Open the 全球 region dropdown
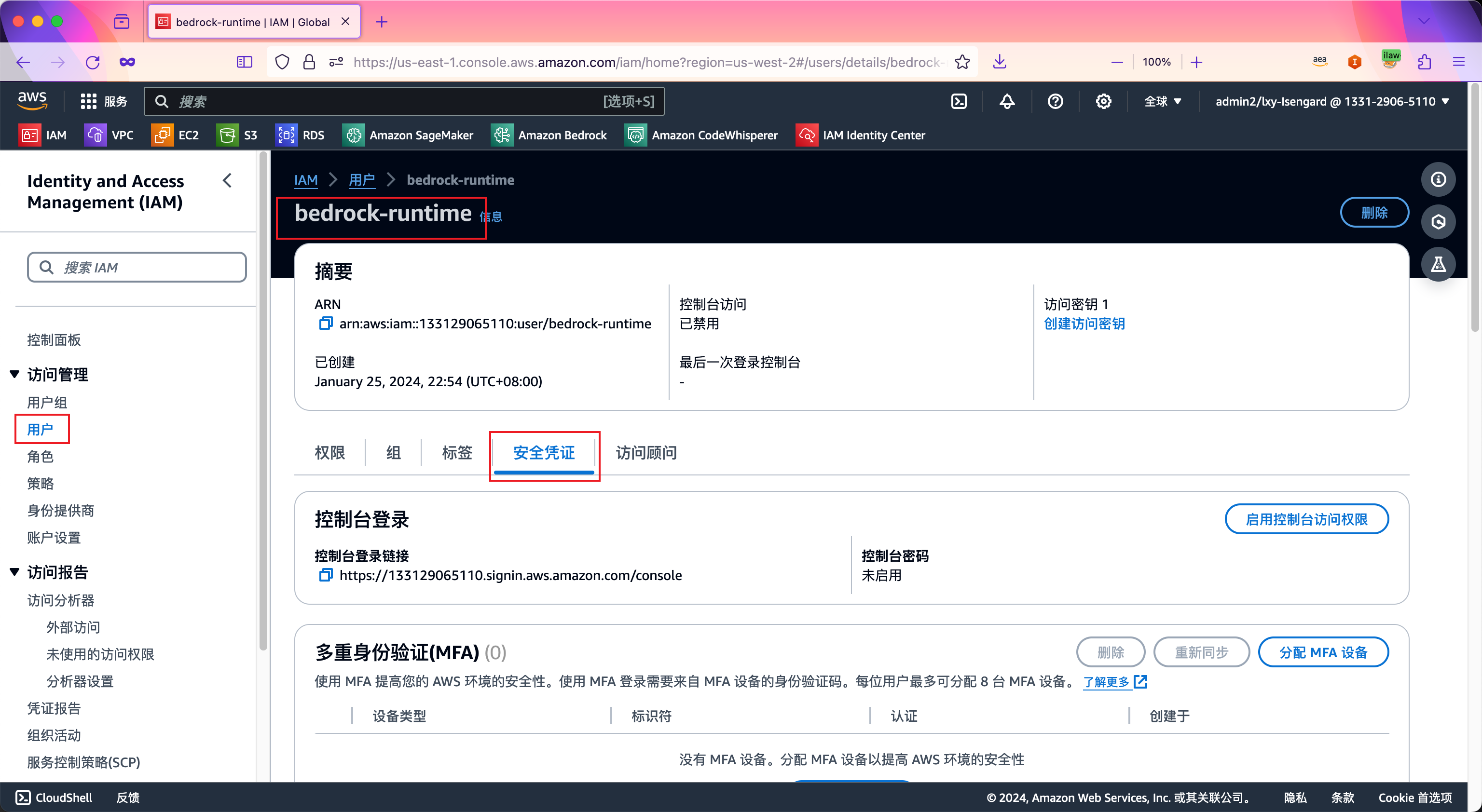Image resolution: width=1482 pixels, height=812 pixels. pos(1163,101)
